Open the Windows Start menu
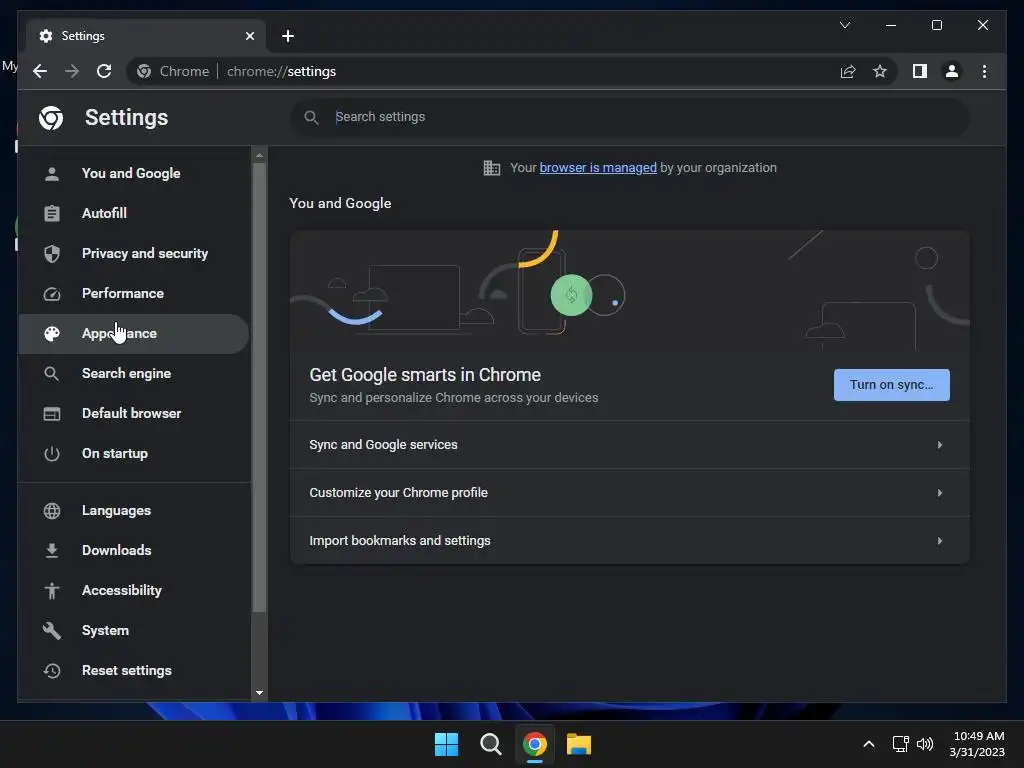The height and width of the screenshot is (768, 1024). click(x=447, y=744)
